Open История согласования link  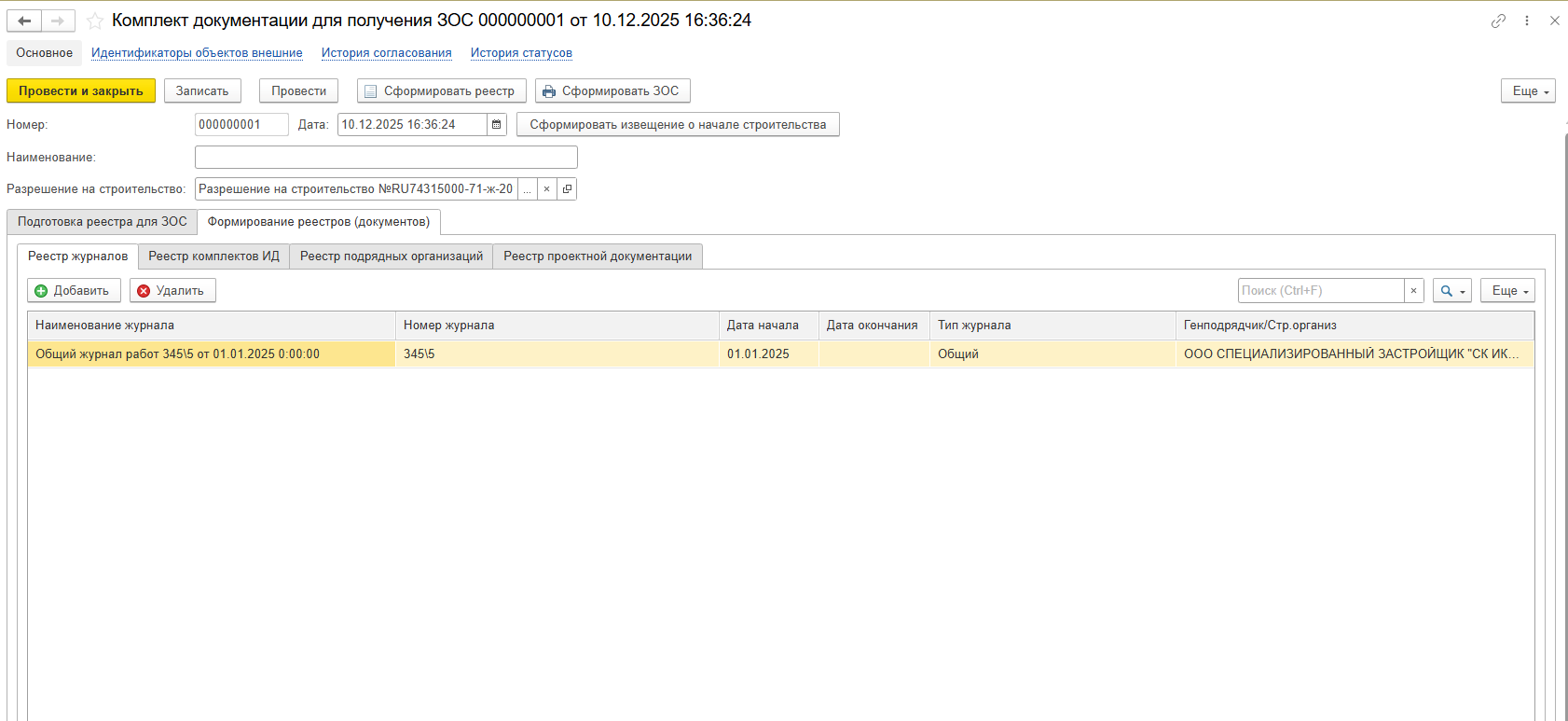(x=386, y=53)
